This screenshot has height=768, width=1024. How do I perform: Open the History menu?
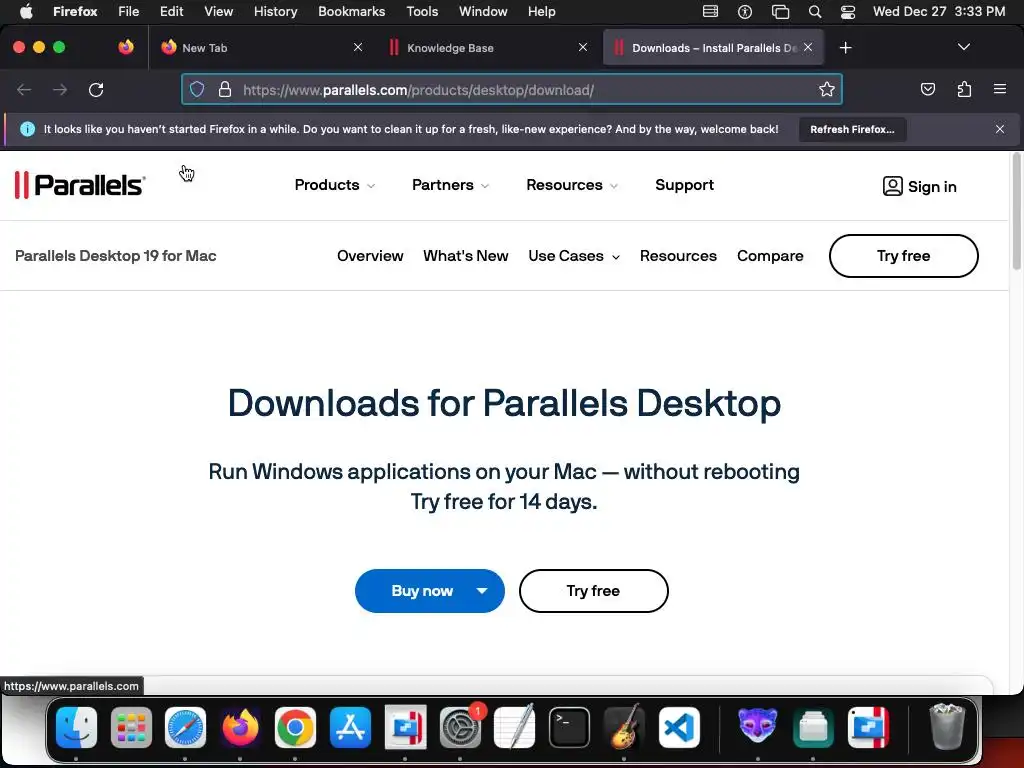[275, 11]
